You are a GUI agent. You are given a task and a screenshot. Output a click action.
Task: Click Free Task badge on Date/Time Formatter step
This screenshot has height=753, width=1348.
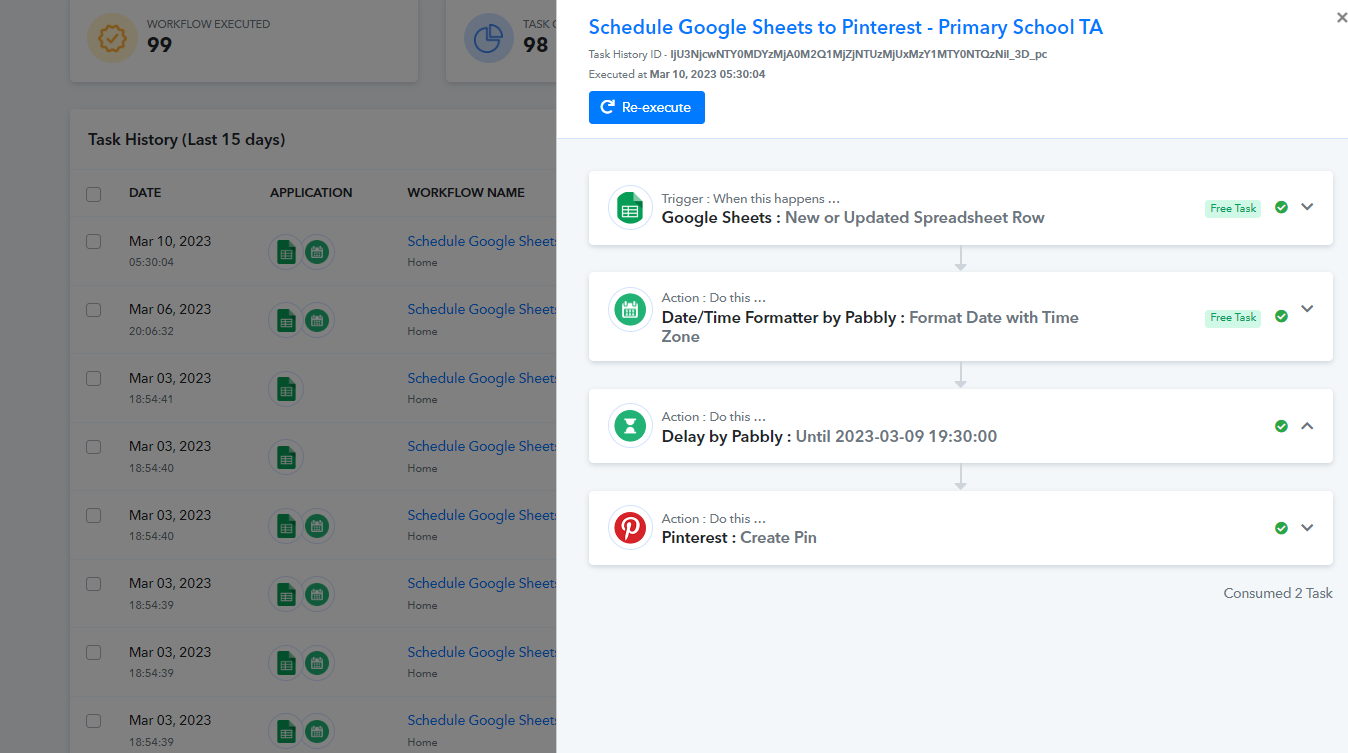[1233, 317]
